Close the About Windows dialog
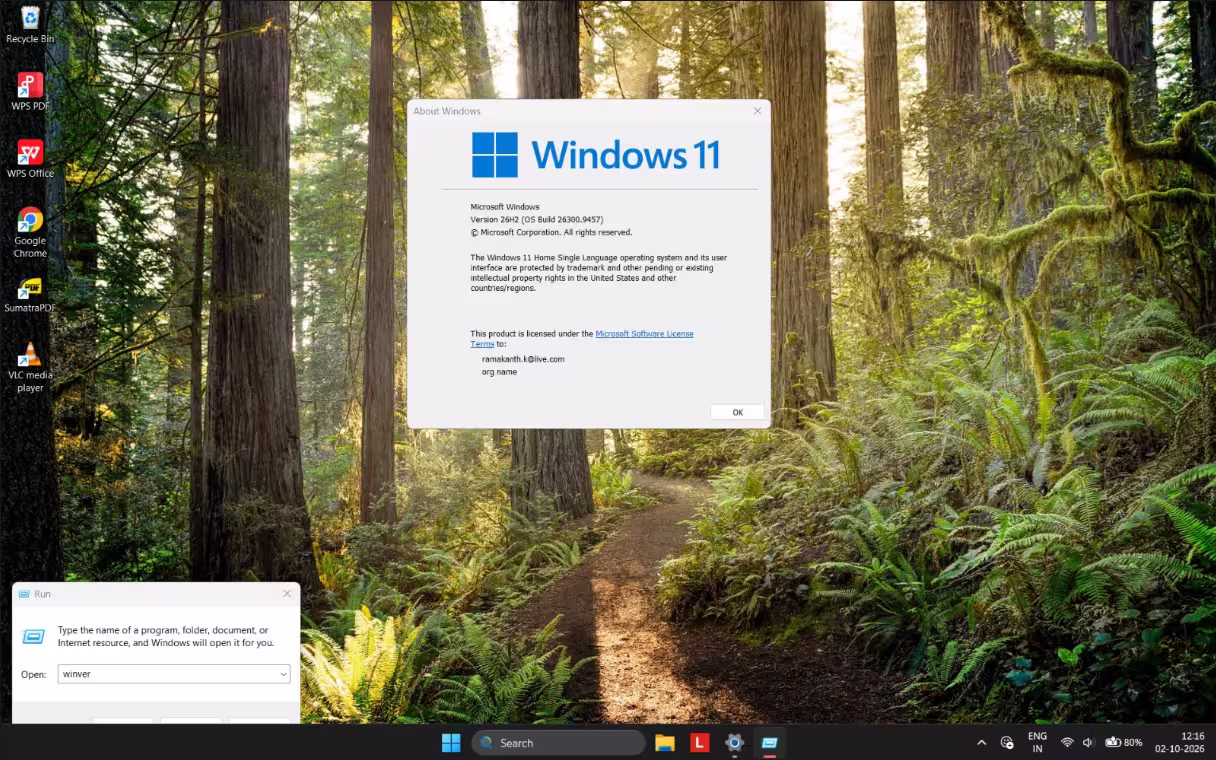1216x760 pixels. pyautogui.click(x=757, y=111)
